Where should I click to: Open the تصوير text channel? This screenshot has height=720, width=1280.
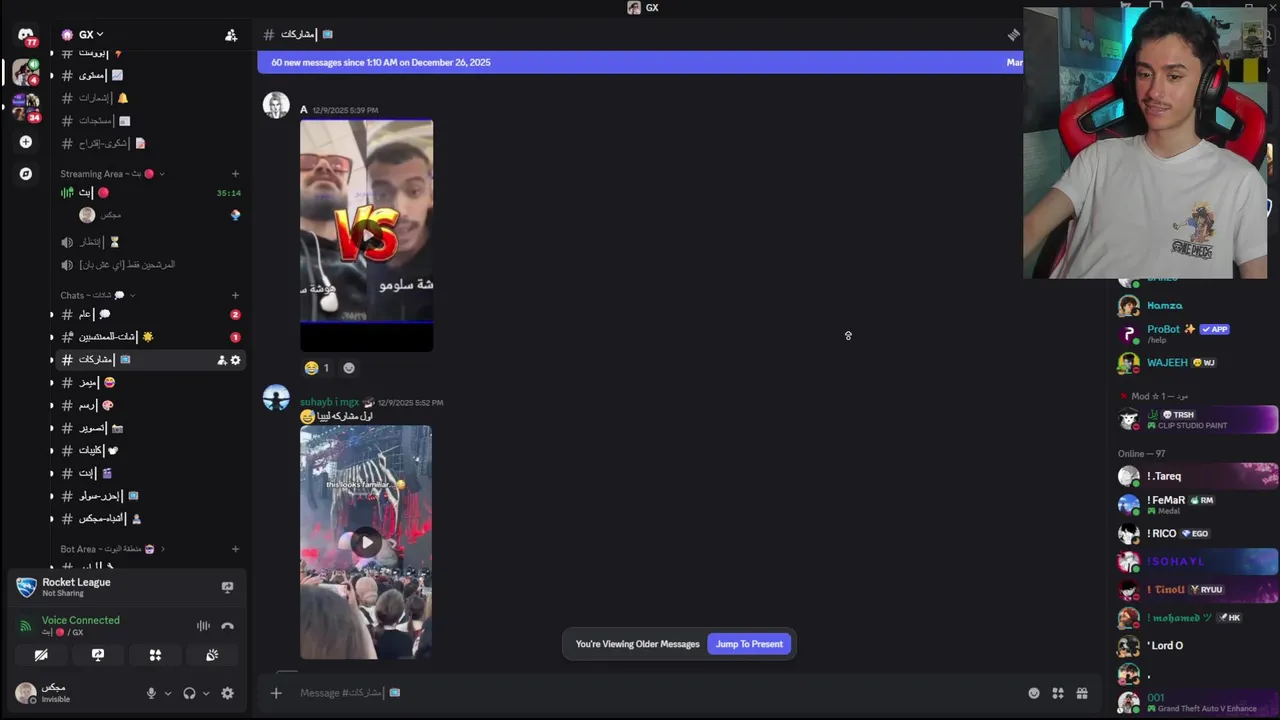146,428
